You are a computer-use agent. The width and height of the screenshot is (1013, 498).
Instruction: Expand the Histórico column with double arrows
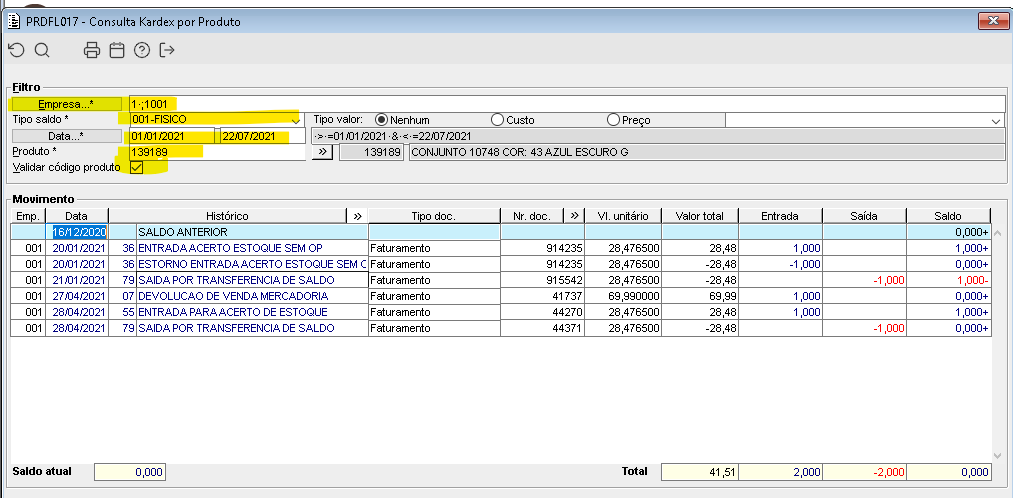[357, 216]
